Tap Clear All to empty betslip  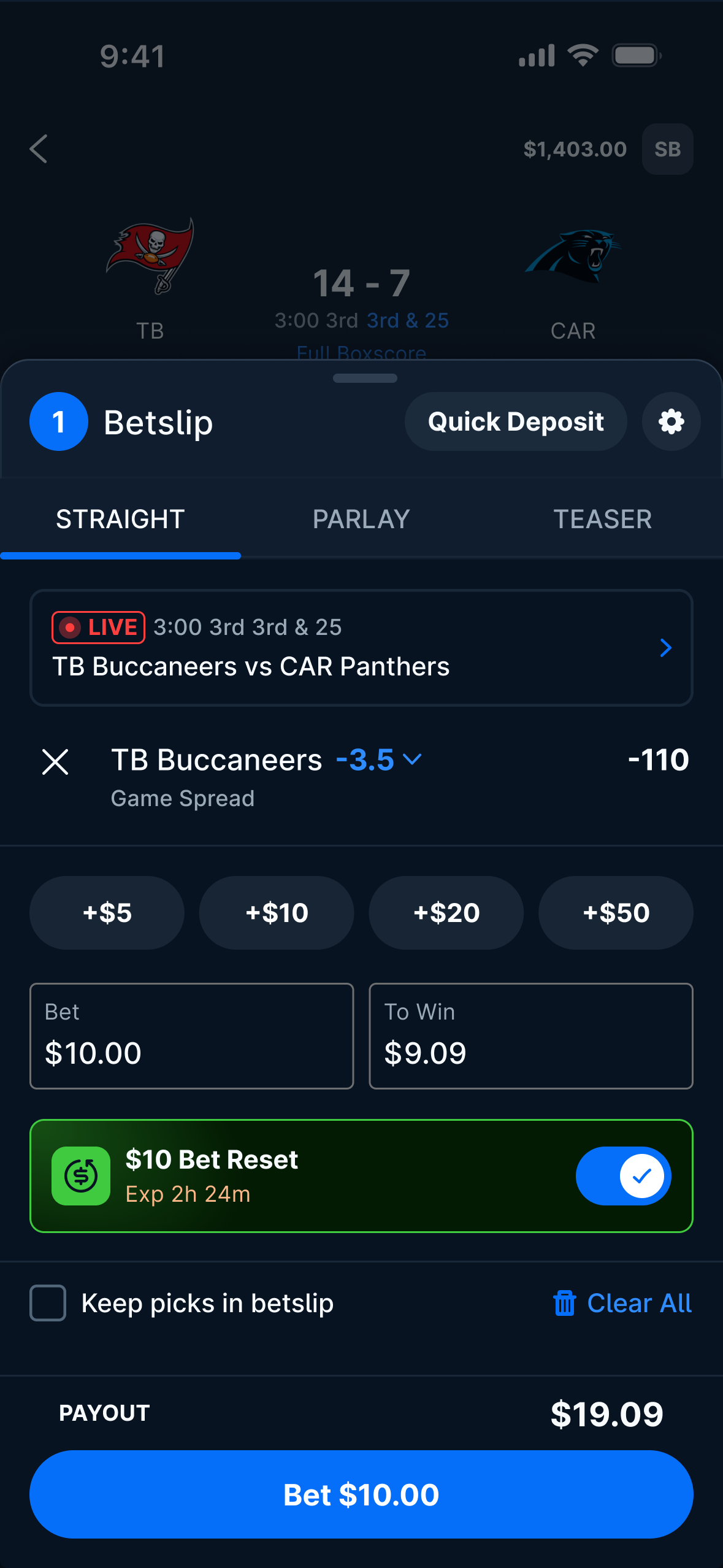(623, 1303)
